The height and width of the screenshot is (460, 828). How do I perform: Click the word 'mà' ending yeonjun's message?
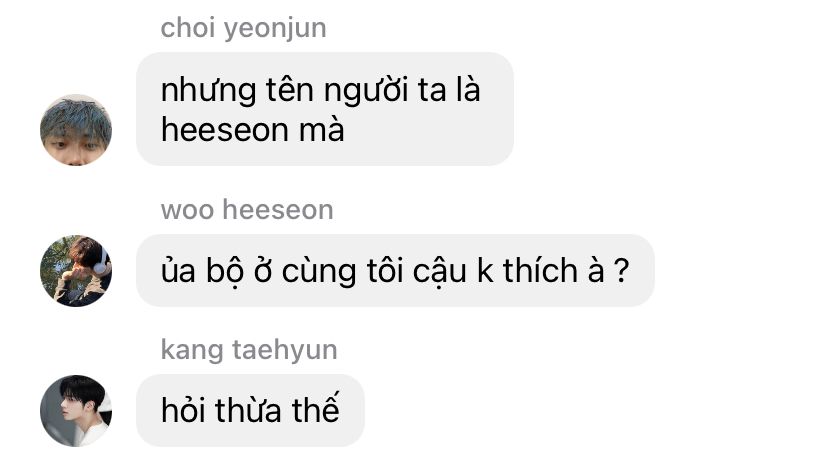[x=322, y=130]
